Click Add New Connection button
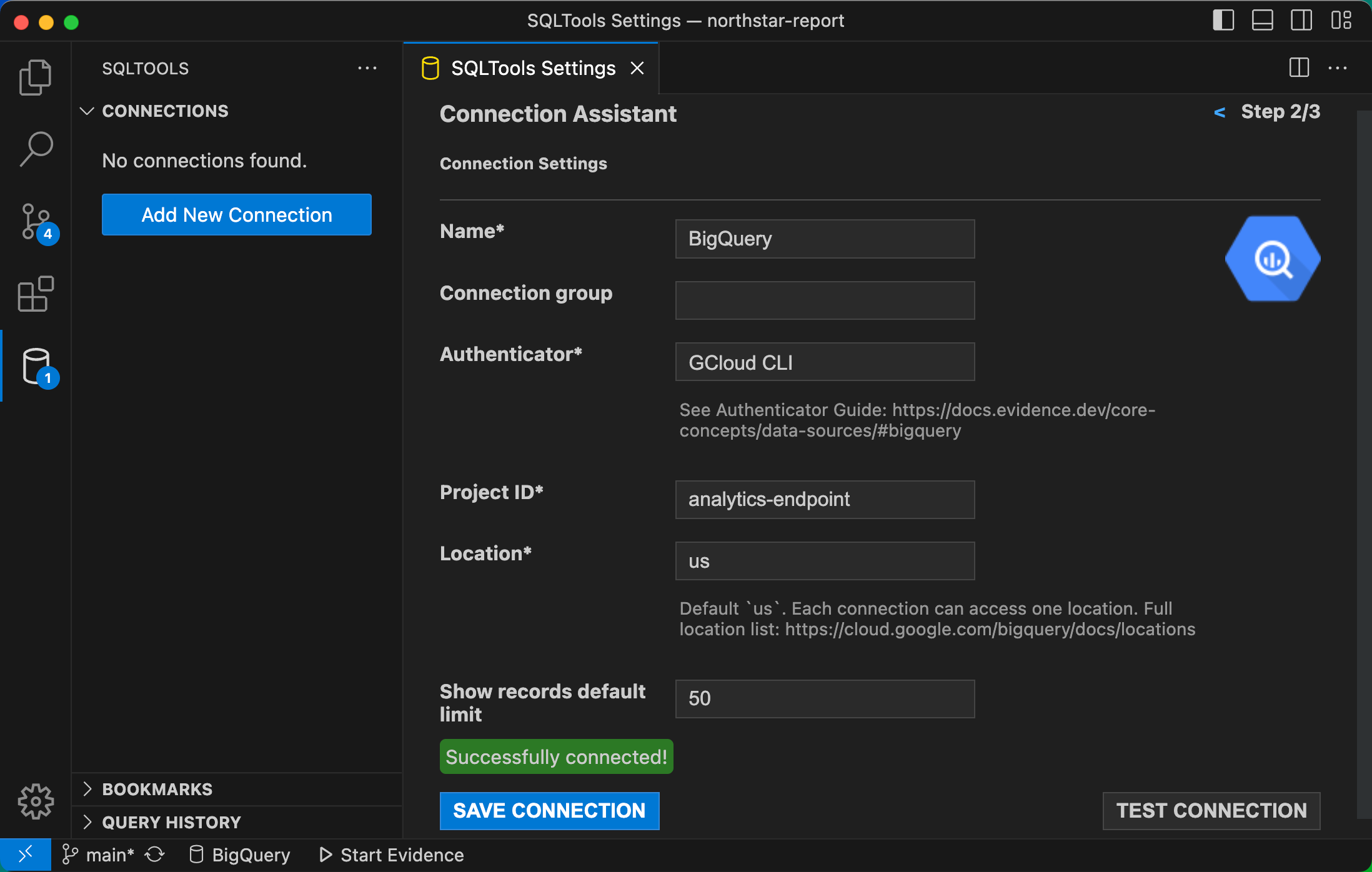1372x872 pixels. pyautogui.click(x=237, y=215)
